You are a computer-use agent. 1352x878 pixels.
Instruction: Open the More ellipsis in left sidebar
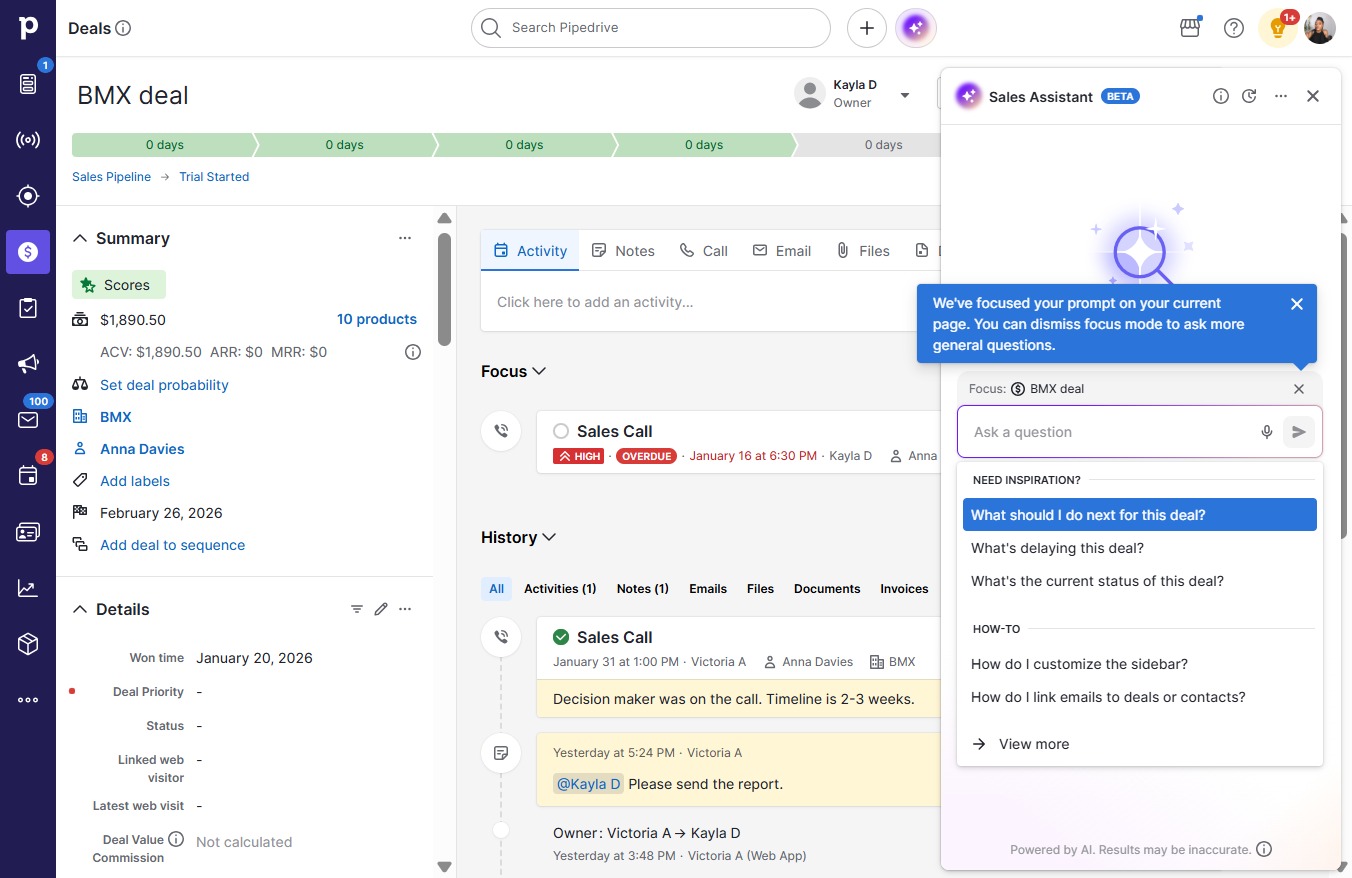coord(28,700)
